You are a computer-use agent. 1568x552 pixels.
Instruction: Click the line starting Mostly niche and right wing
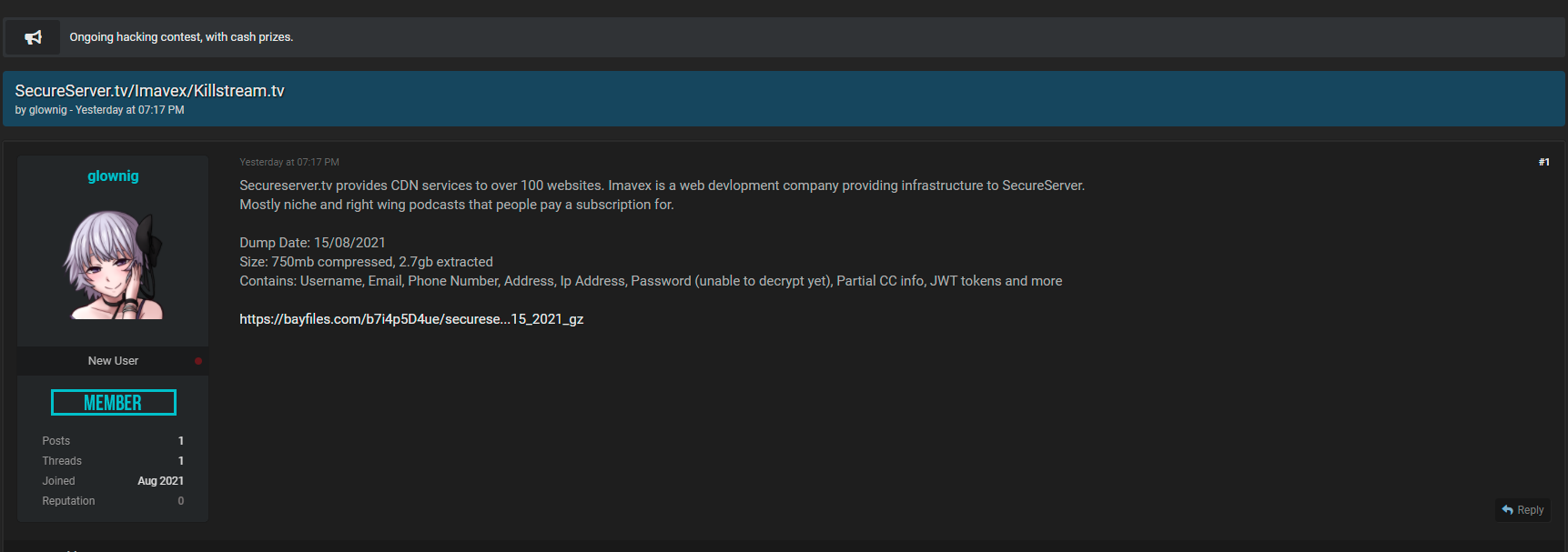pyautogui.click(x=457, y=205)
